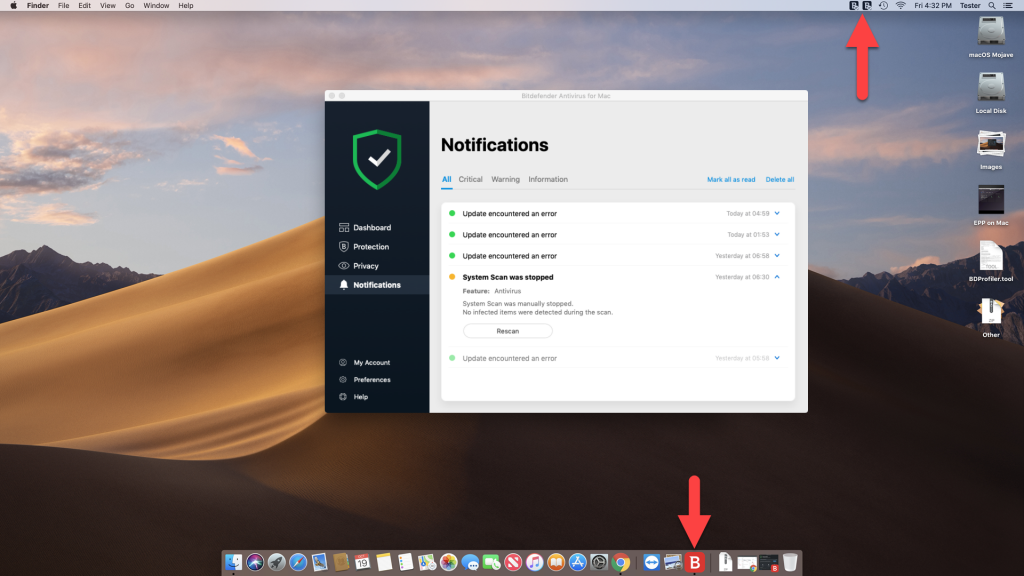Click the Rescan button

click(507, 331)
